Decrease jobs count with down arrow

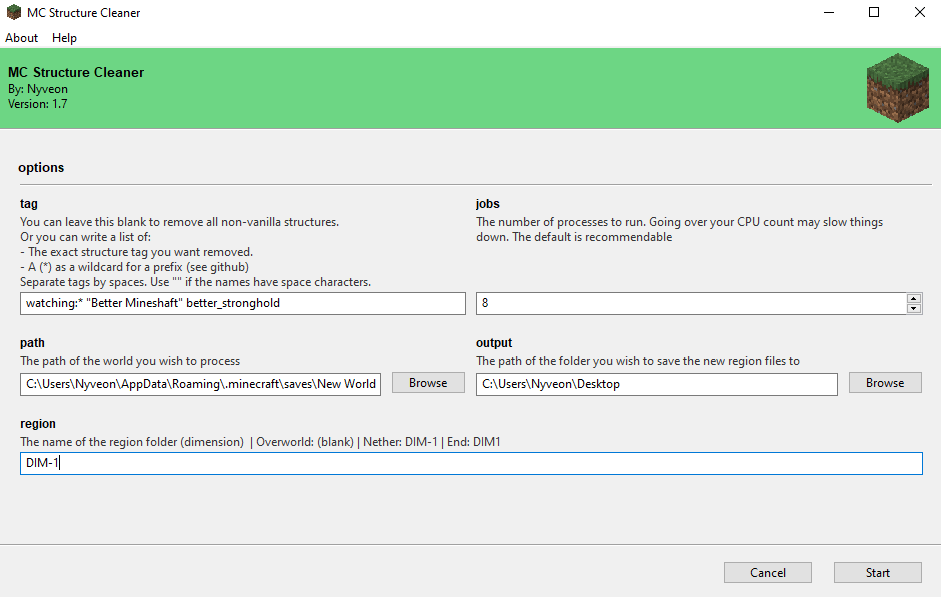[x=914, y=308]
